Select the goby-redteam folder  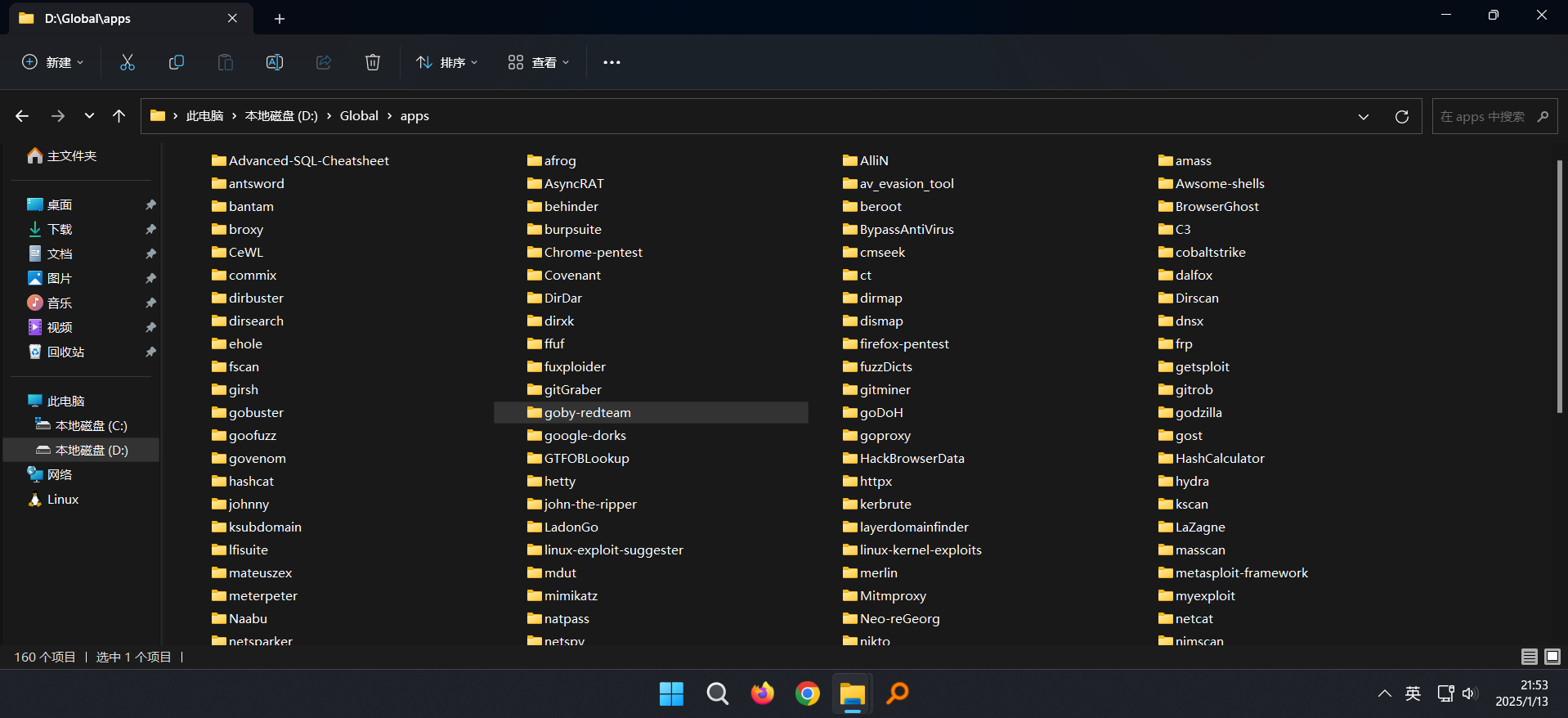click(651, 412)
